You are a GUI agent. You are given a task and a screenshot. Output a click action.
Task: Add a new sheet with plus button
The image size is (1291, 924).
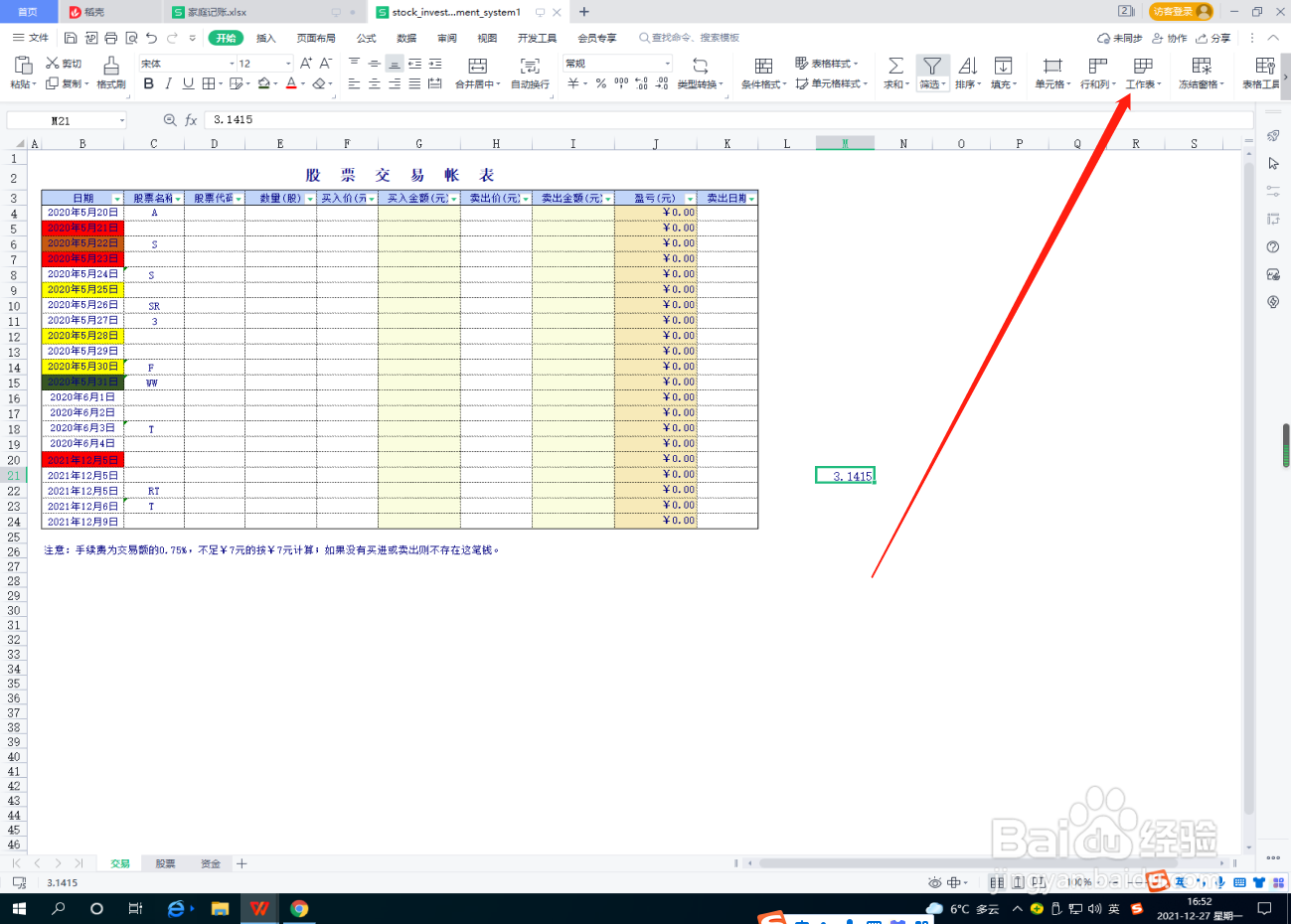pyautogui.click(x=242, y=864)
